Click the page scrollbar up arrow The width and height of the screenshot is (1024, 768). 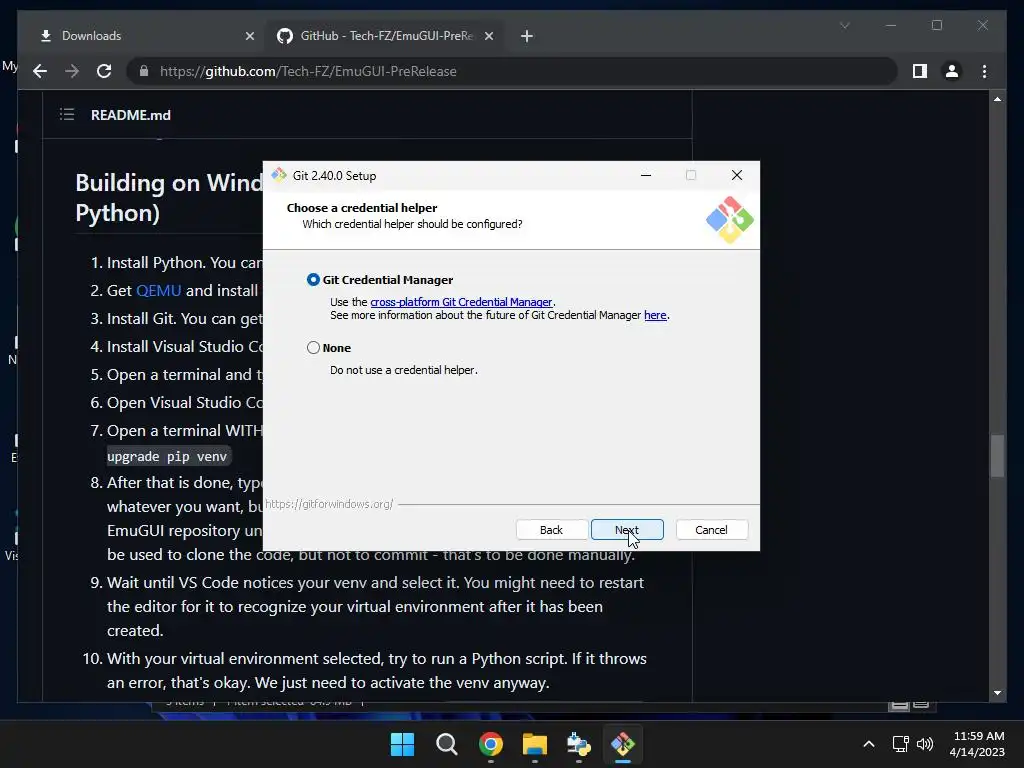tap(997, 99)
